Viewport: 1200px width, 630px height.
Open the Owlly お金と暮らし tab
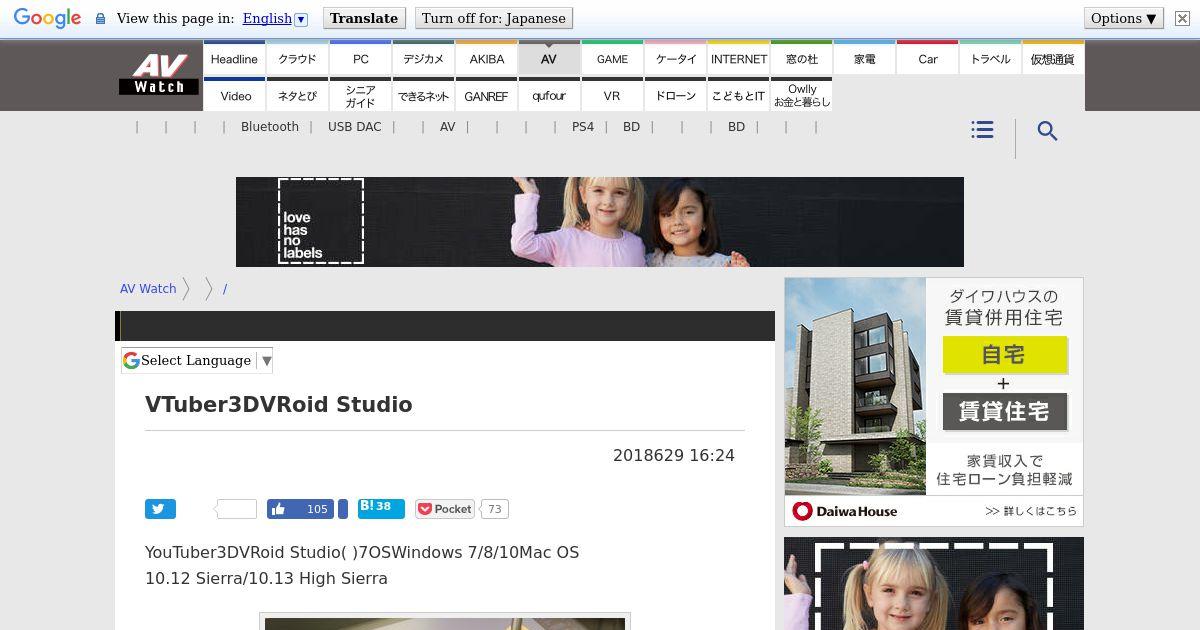coord(802,95)
